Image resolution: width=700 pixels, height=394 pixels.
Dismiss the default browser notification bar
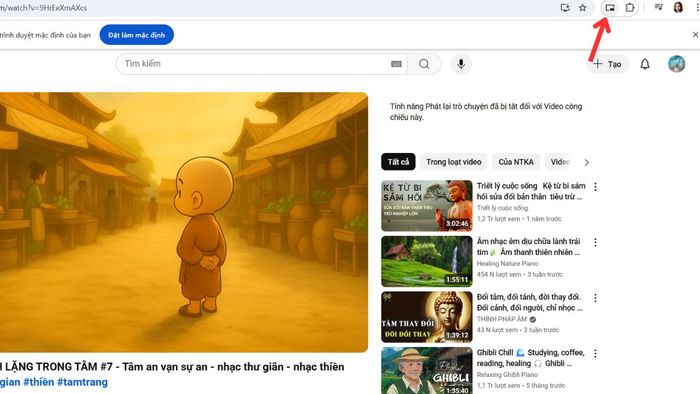[695, 34]
